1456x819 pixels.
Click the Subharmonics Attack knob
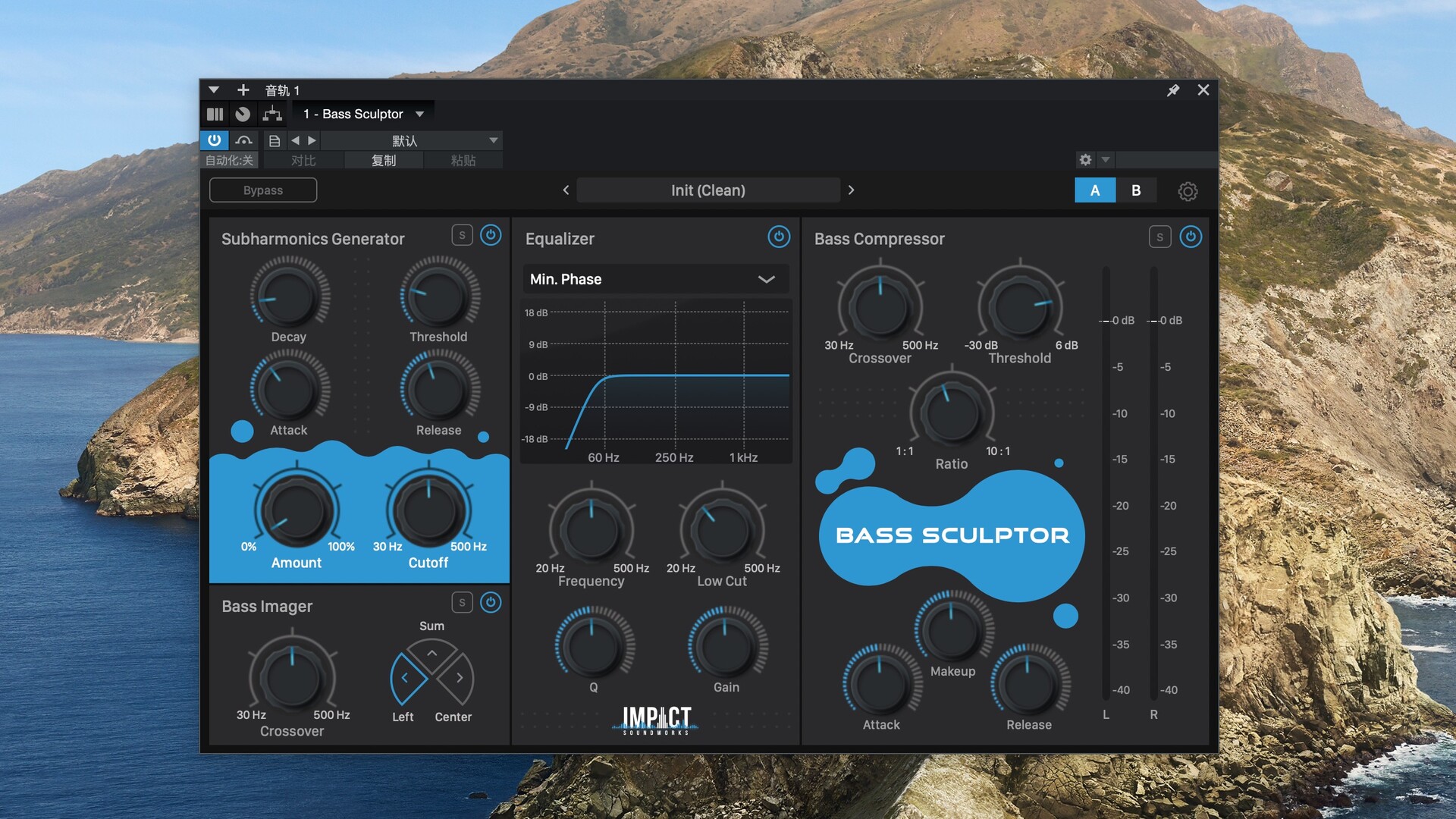pyautogui.click(x=289, y=389)
